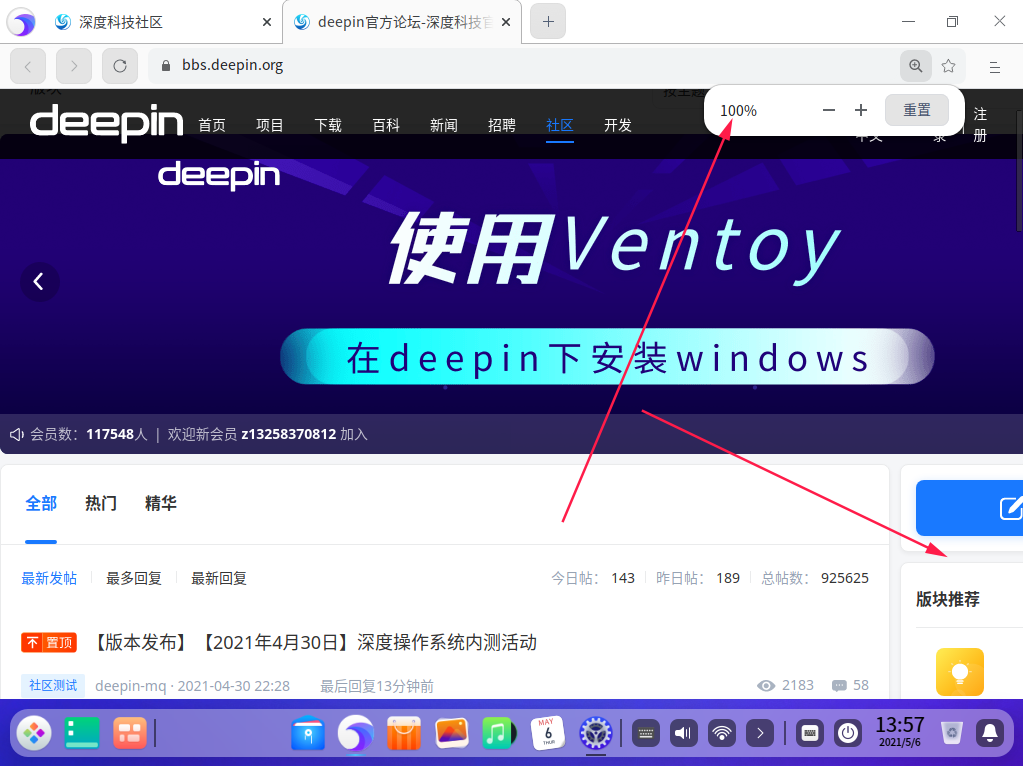Open a new tab with plus button

click(x=548, y=22)
